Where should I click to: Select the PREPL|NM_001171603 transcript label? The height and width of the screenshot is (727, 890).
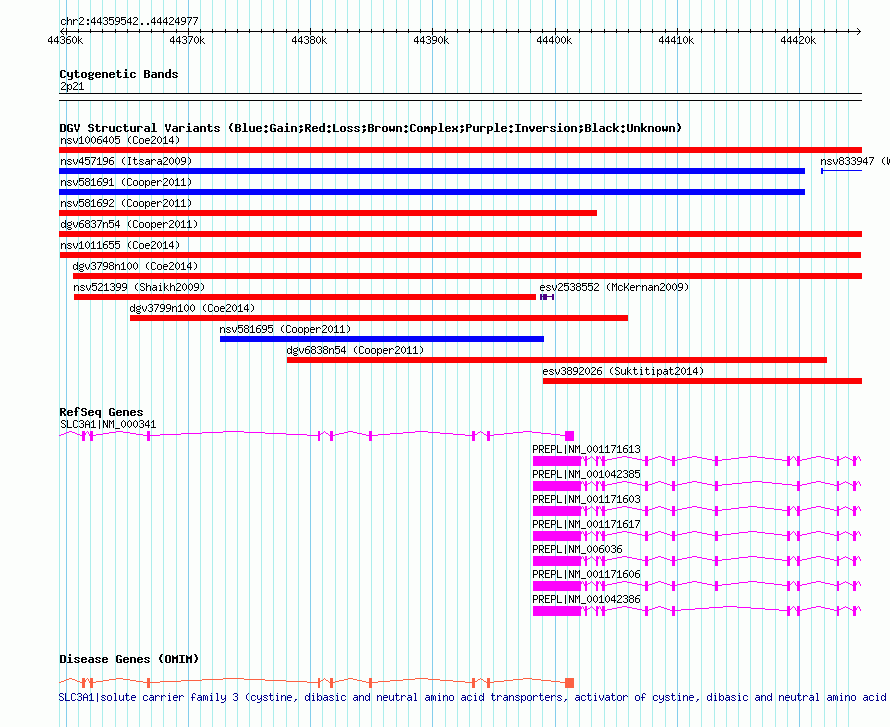(586, 499)
